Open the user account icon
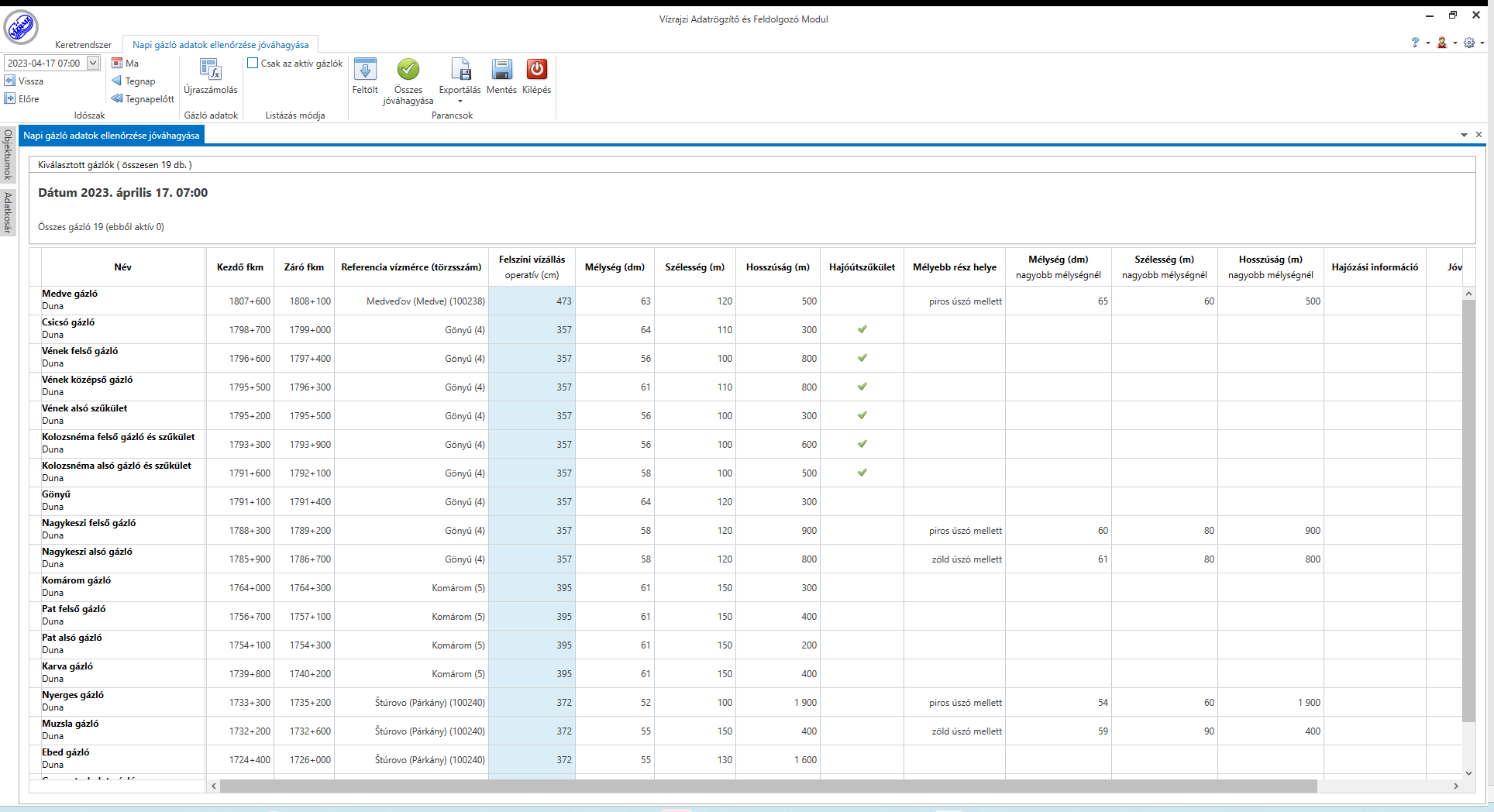 coord(1442,43)
